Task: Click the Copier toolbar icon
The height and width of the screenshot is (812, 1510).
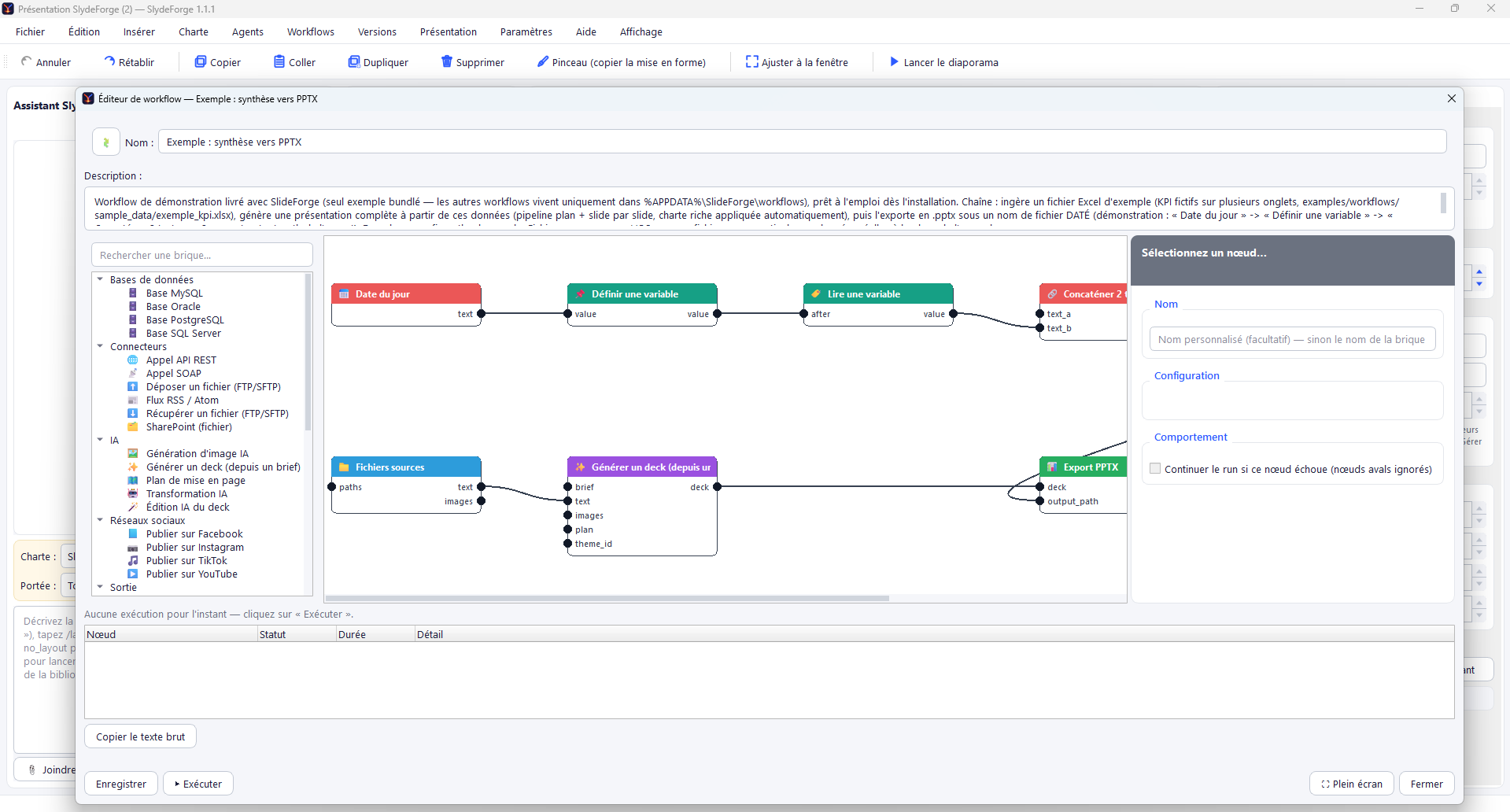Action: coord(201,61)
